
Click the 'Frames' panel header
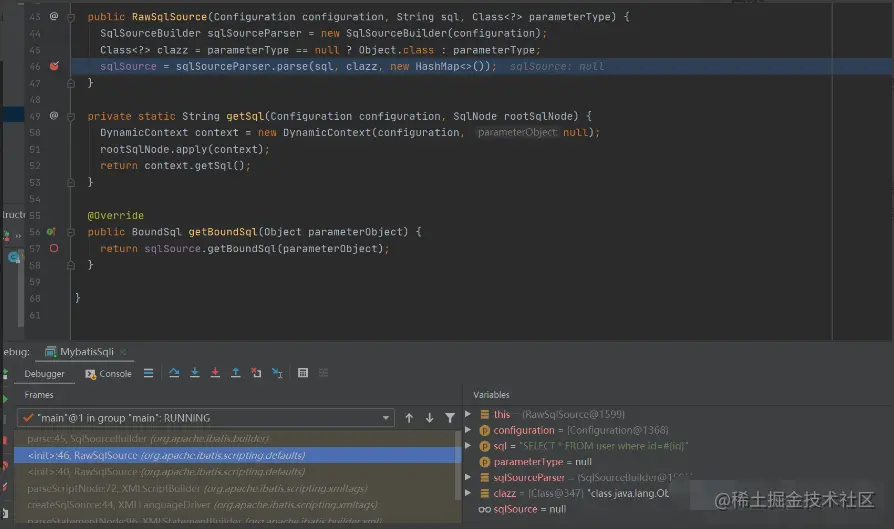(x=39, y=394)
